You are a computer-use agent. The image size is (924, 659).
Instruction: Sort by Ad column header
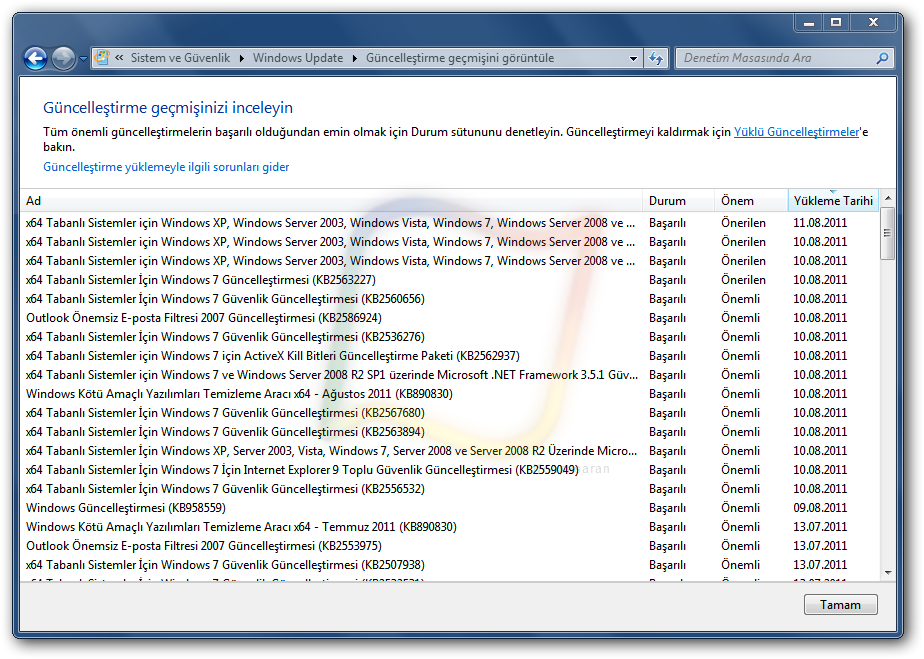(x=331, y=200)
